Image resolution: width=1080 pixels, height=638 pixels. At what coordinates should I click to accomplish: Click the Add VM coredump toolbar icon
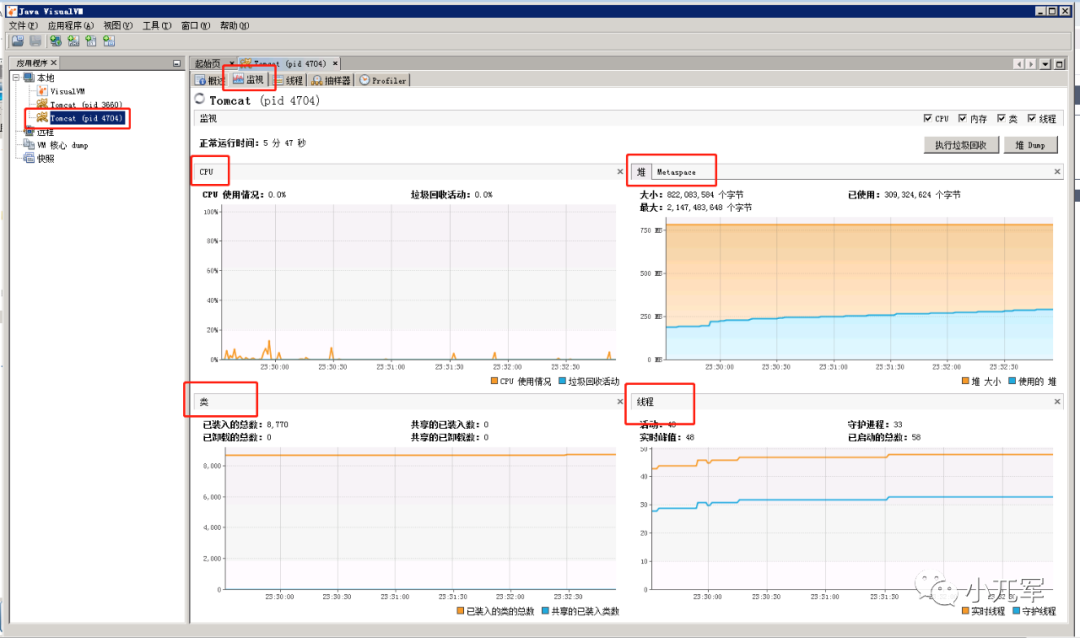[x=91, y=41]
